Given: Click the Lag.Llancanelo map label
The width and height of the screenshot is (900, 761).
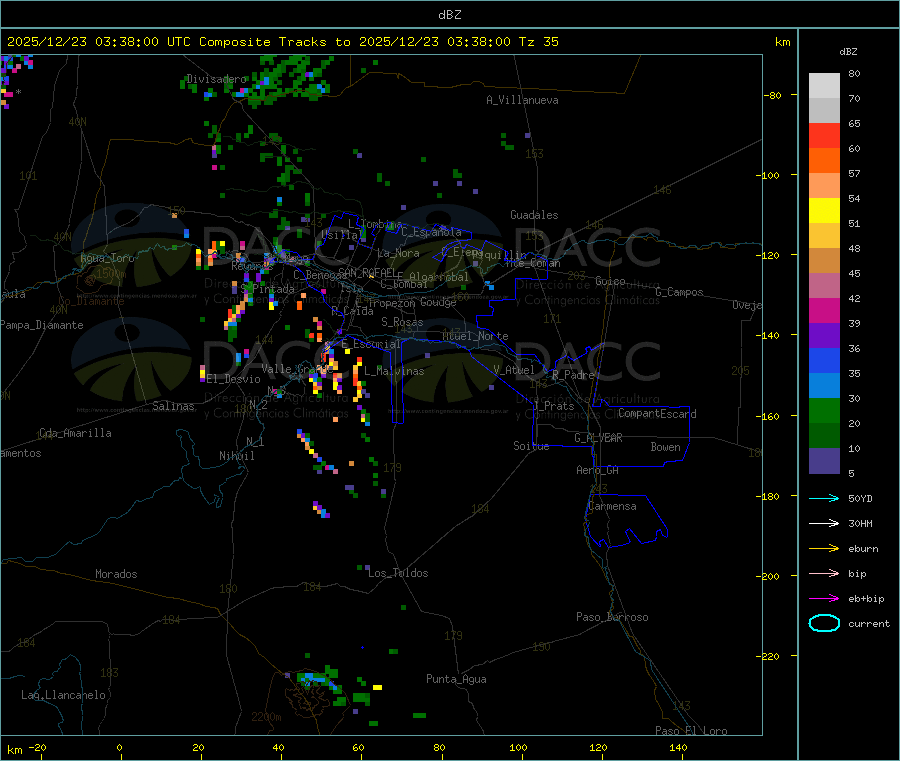Looking at the screenshot, I should point(64,695).
